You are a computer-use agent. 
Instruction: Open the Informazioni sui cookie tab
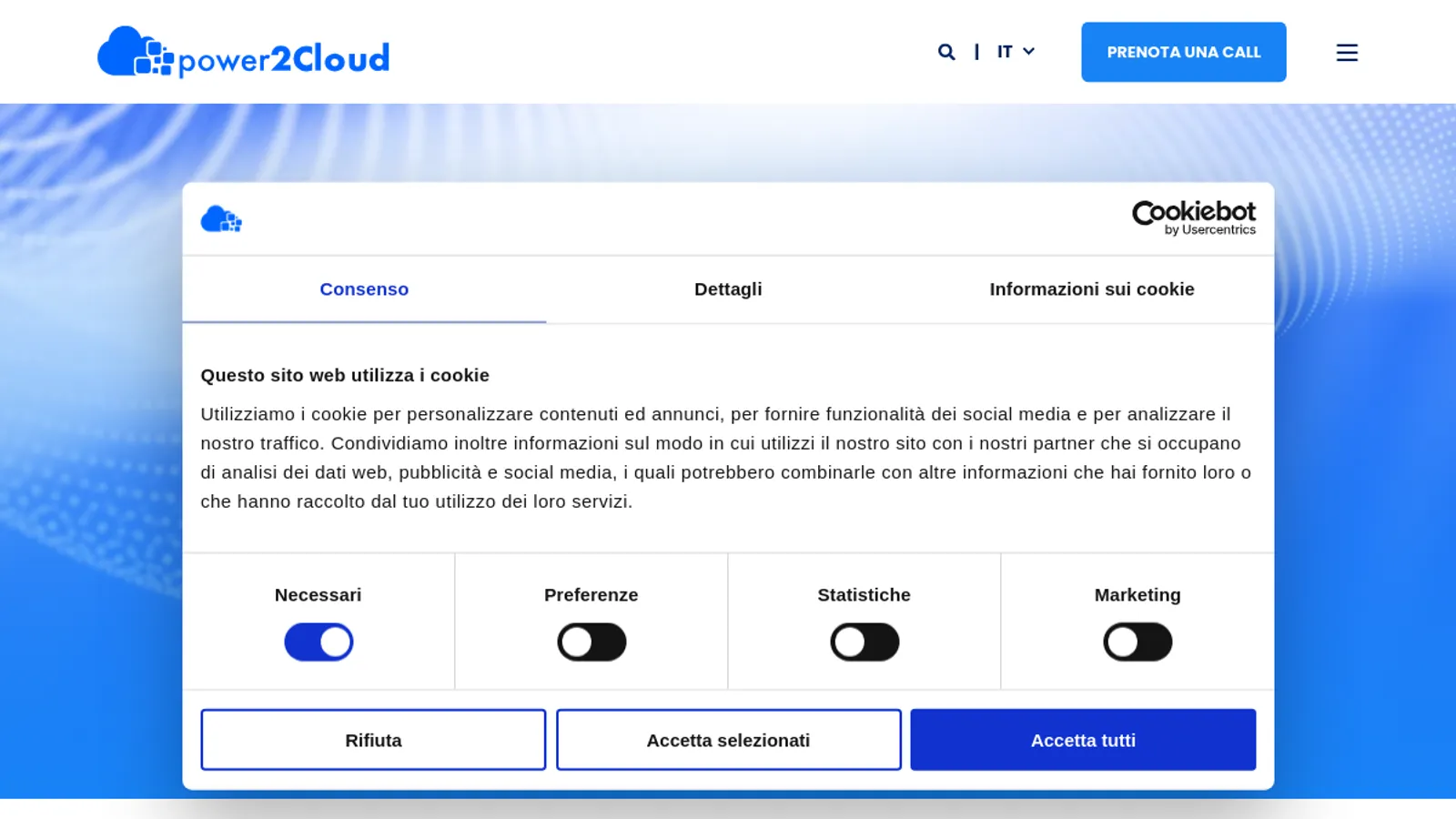(x=1092, y=289)
